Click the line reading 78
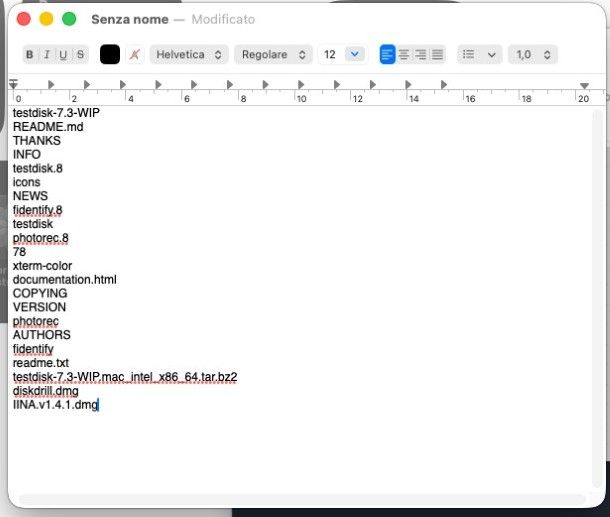This screenshot has width=610, height=517. coord(19,252)
